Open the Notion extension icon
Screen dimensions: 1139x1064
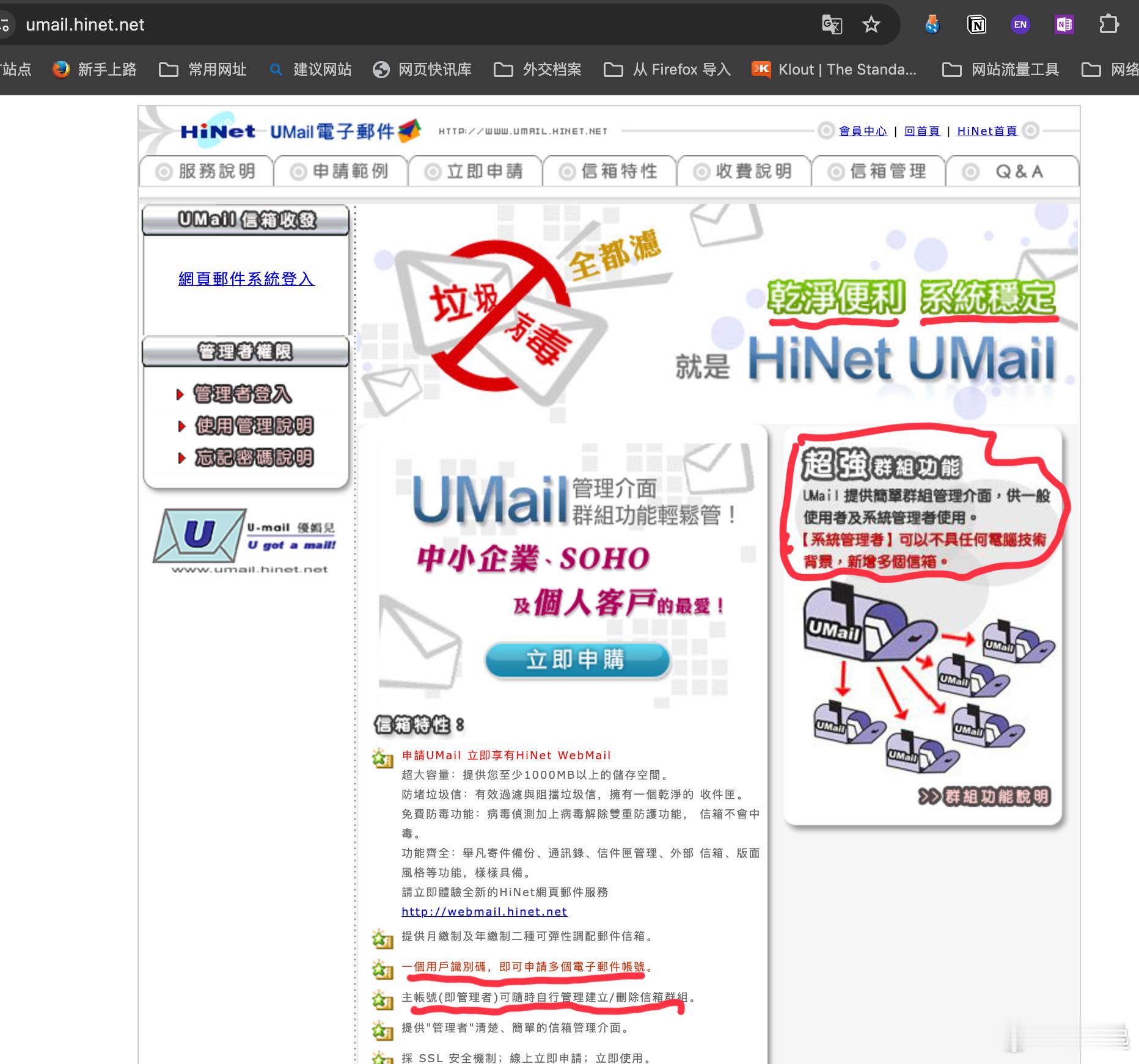[976, 24]
